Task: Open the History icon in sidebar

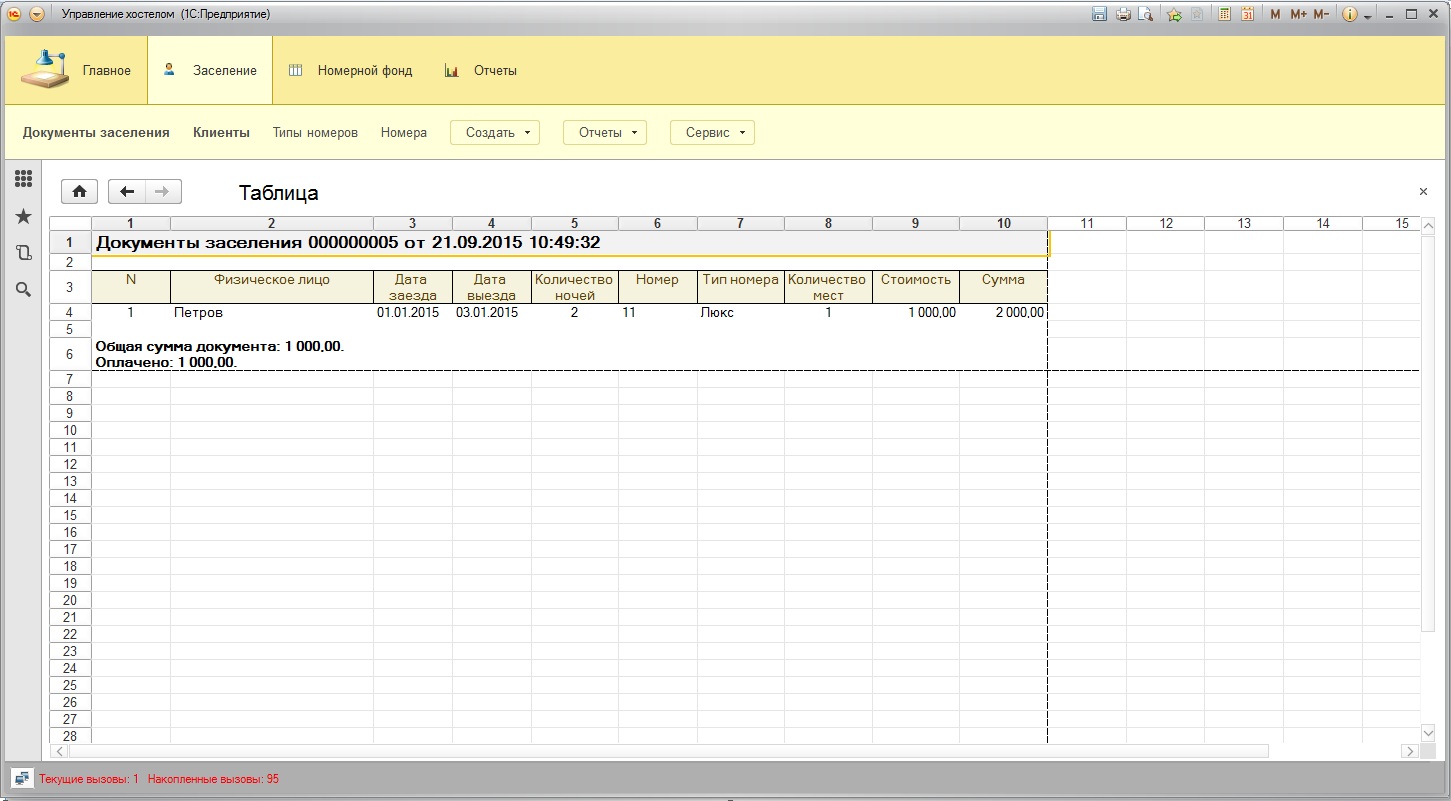Action: pos(23,253)
